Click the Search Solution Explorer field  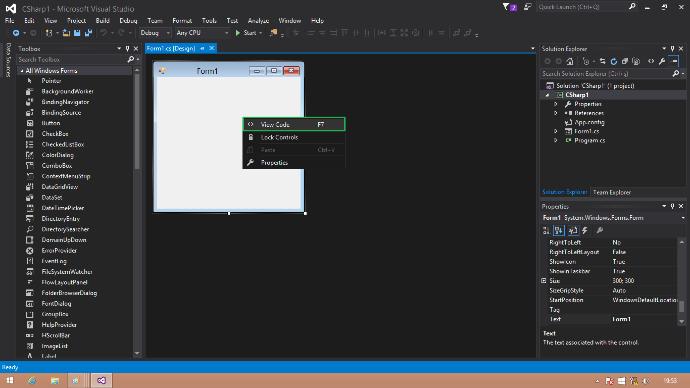point(607,74)
